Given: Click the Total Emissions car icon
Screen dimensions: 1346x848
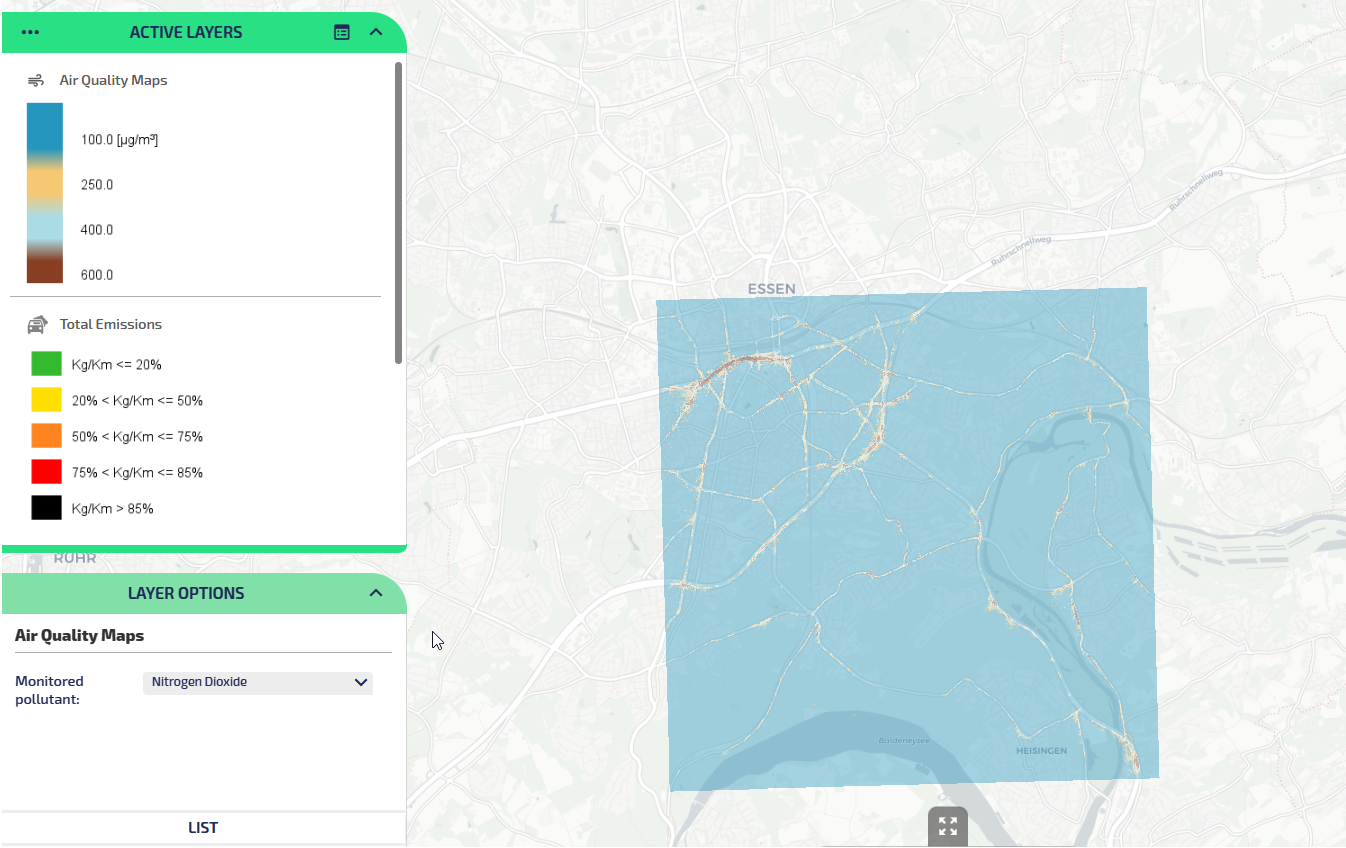Looking at the screenshot, I should click(37, 324).
